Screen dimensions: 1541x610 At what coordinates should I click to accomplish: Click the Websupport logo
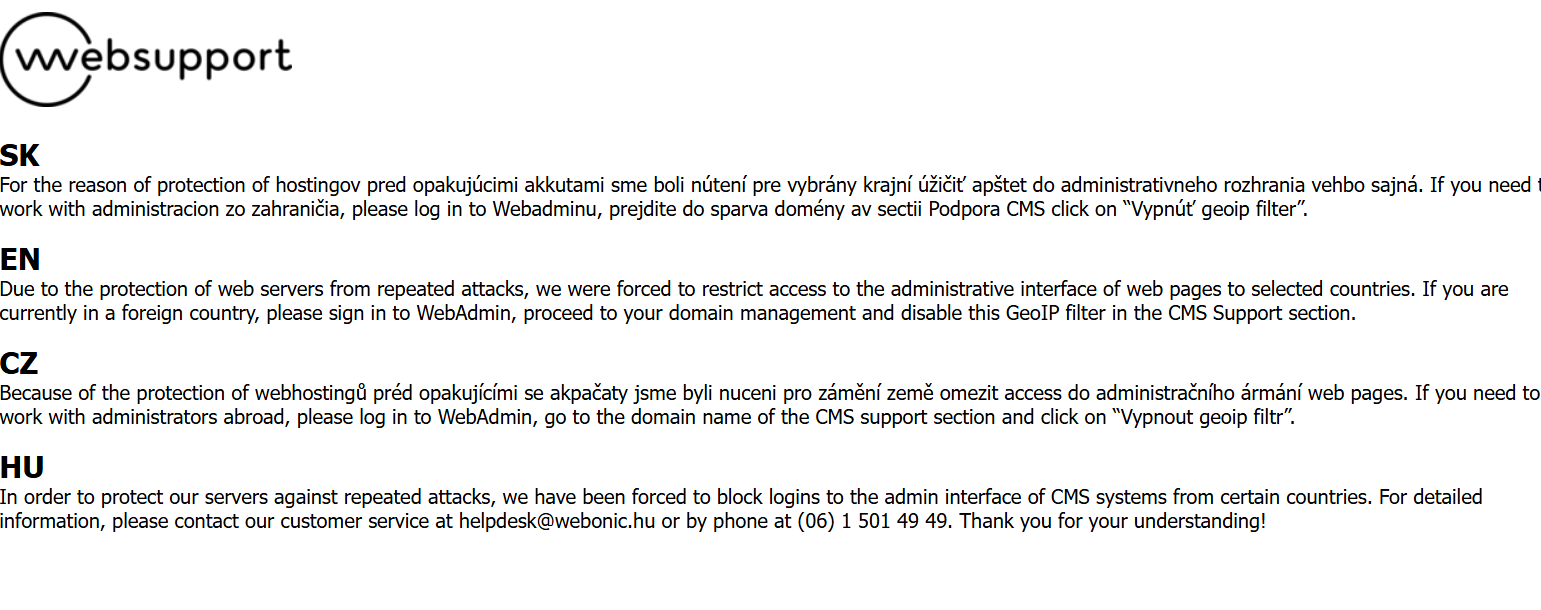tap(146, 59)
